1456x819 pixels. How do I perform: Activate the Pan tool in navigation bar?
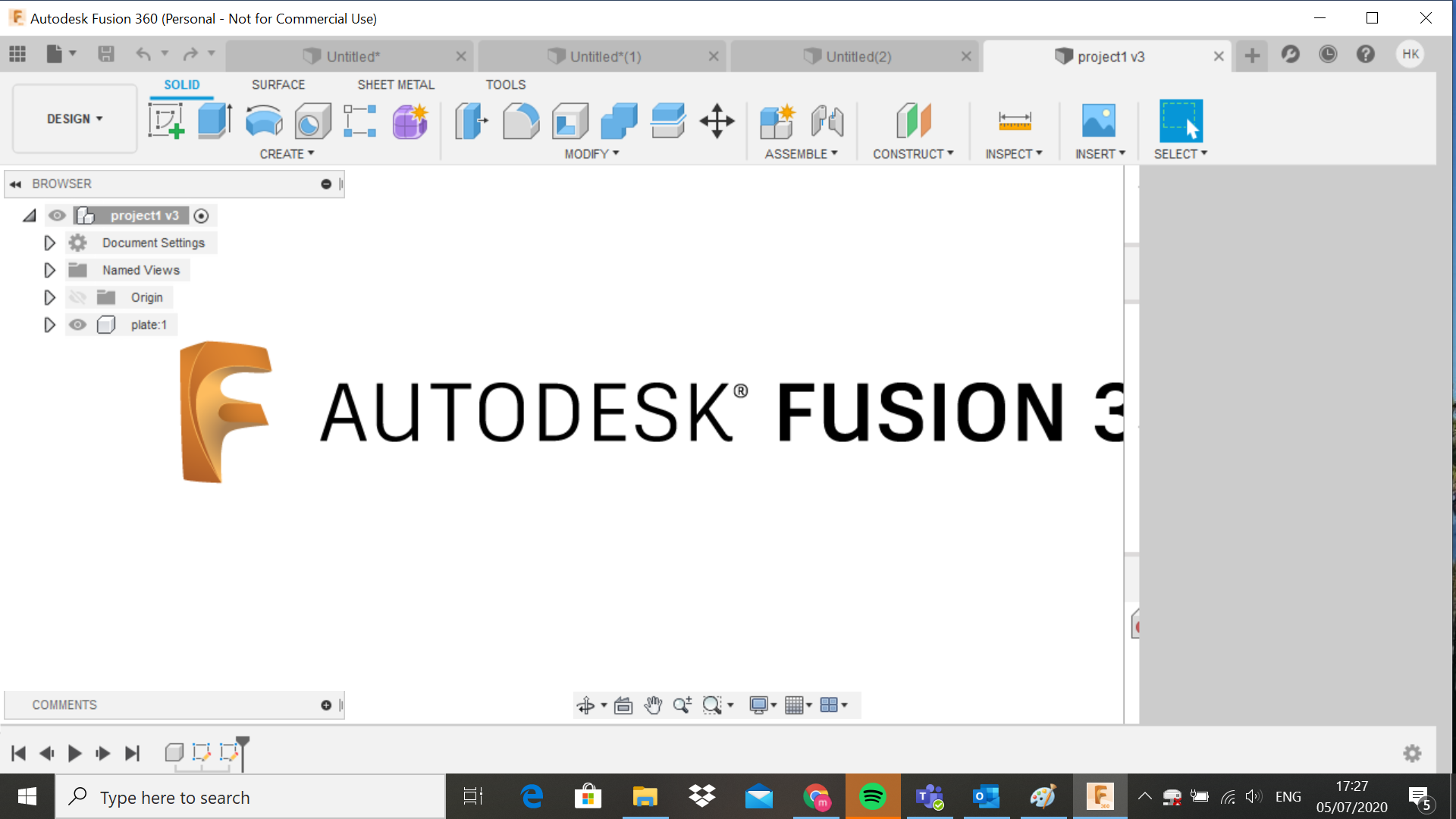point(653,704)
